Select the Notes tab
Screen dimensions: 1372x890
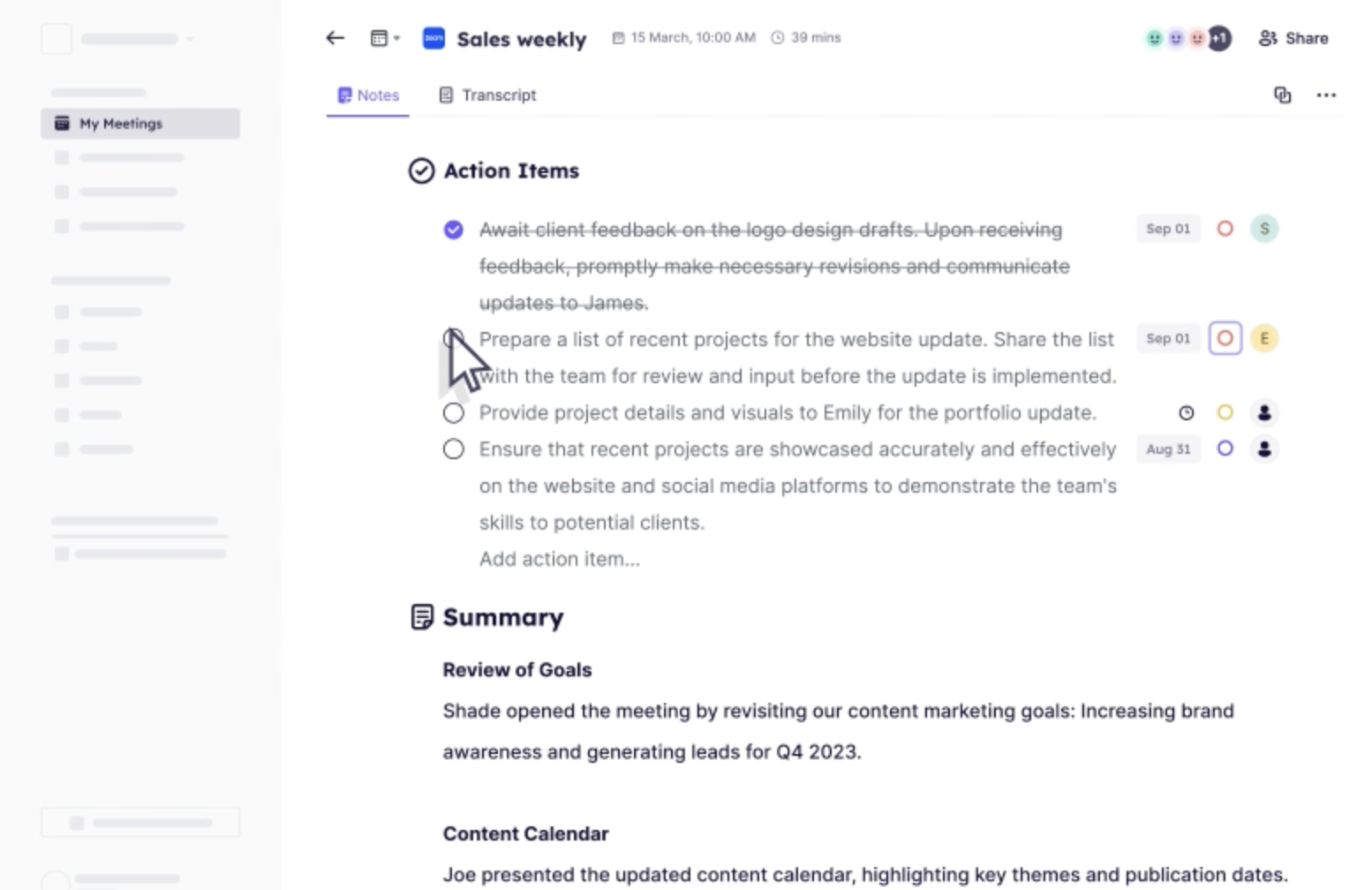click(368, 95)
